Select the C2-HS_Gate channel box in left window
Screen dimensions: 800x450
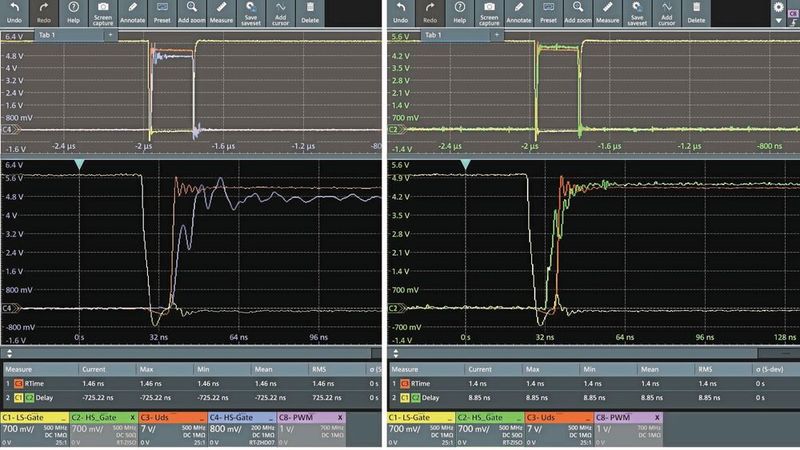pos(104,428)
